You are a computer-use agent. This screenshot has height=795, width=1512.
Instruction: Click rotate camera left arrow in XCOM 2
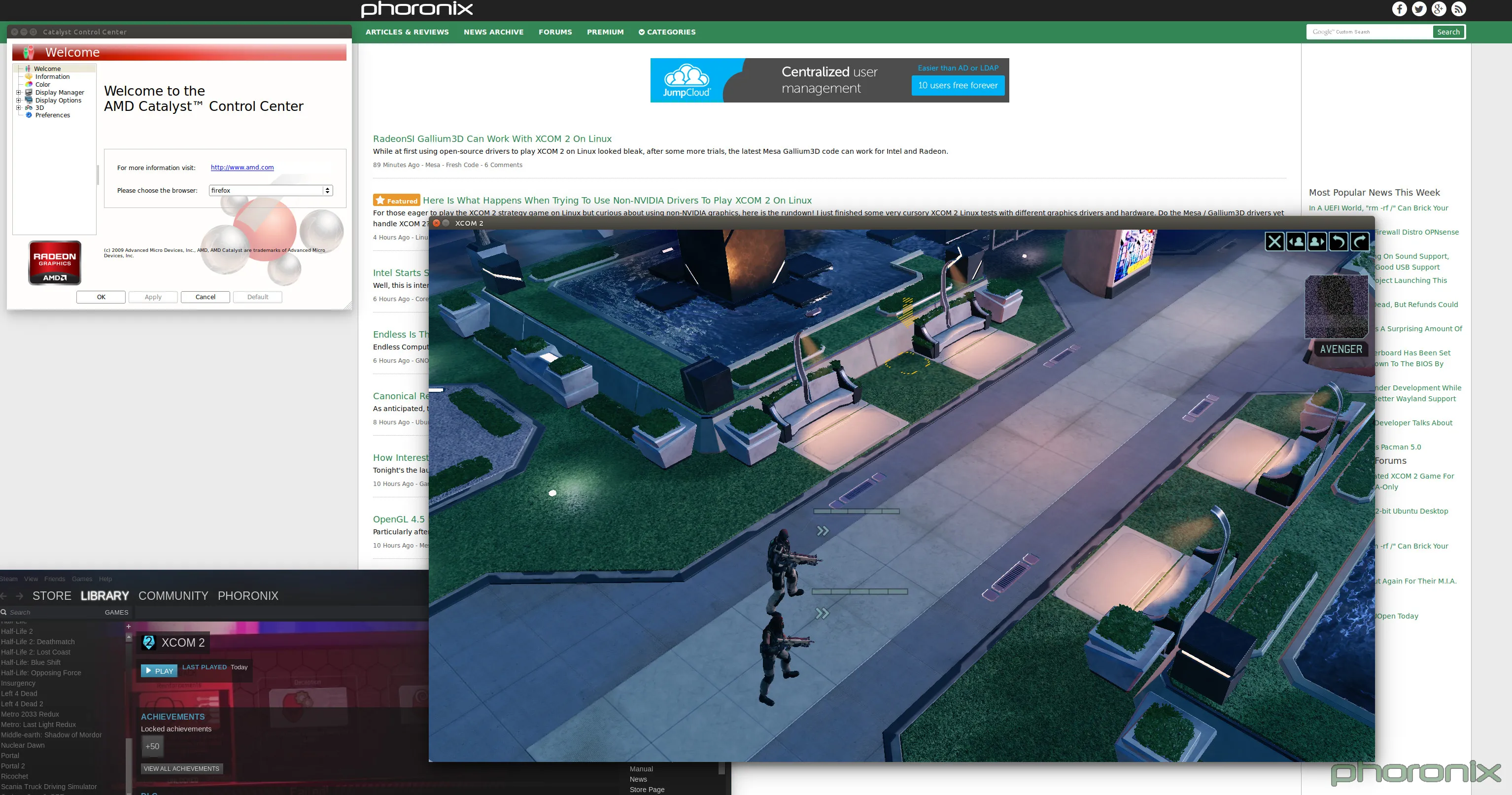click(1338, 242)
